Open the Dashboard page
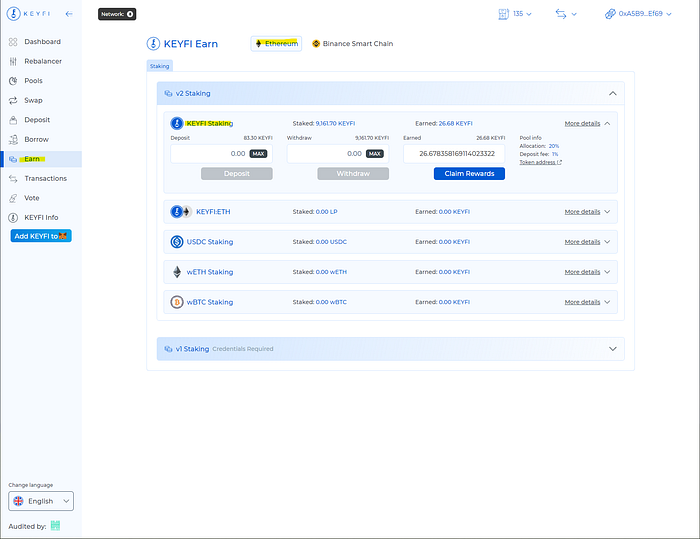The image size is (700, 539). click(41, 42)
